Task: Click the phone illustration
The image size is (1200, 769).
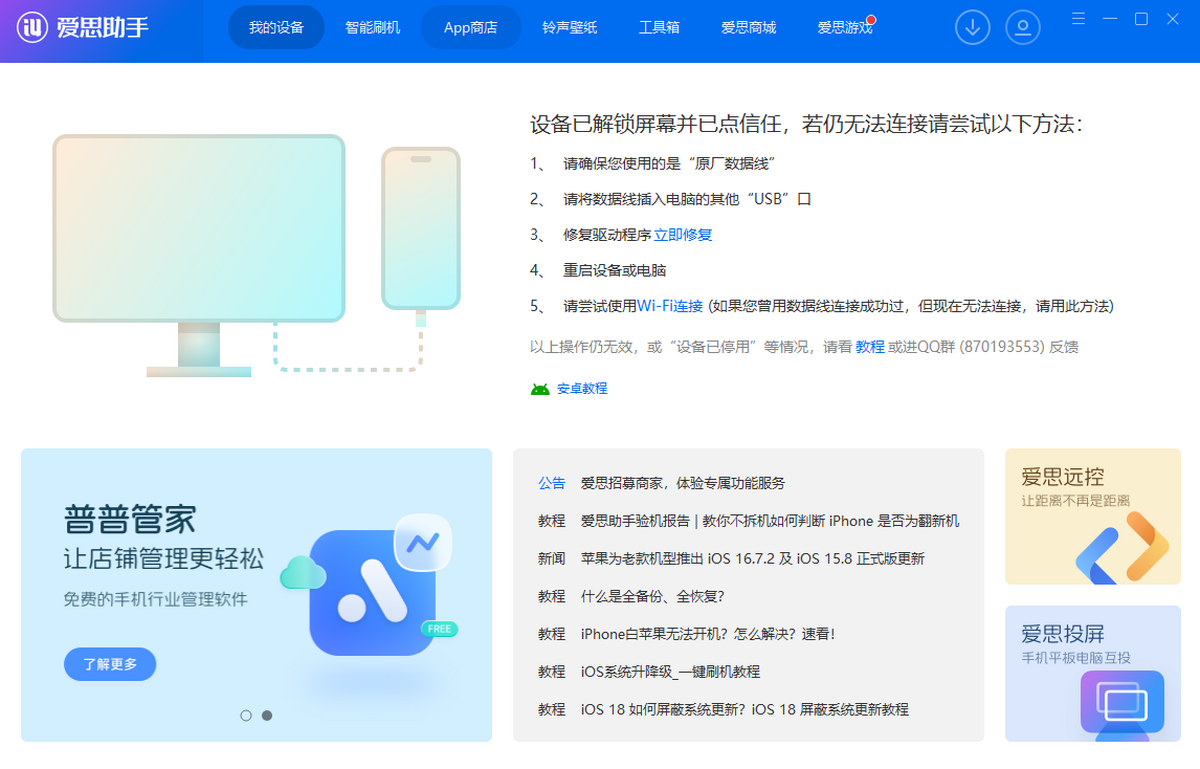Action: [421, 228]
